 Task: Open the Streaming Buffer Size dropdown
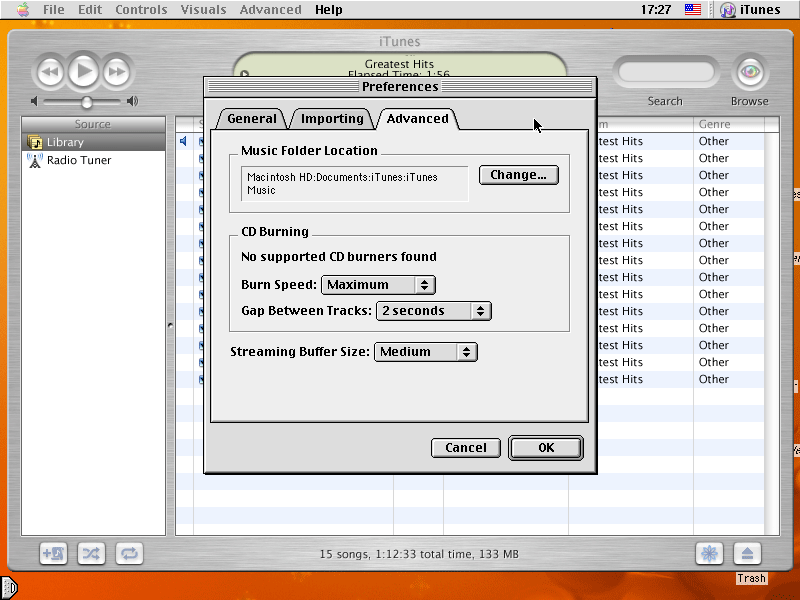[426, 352]
